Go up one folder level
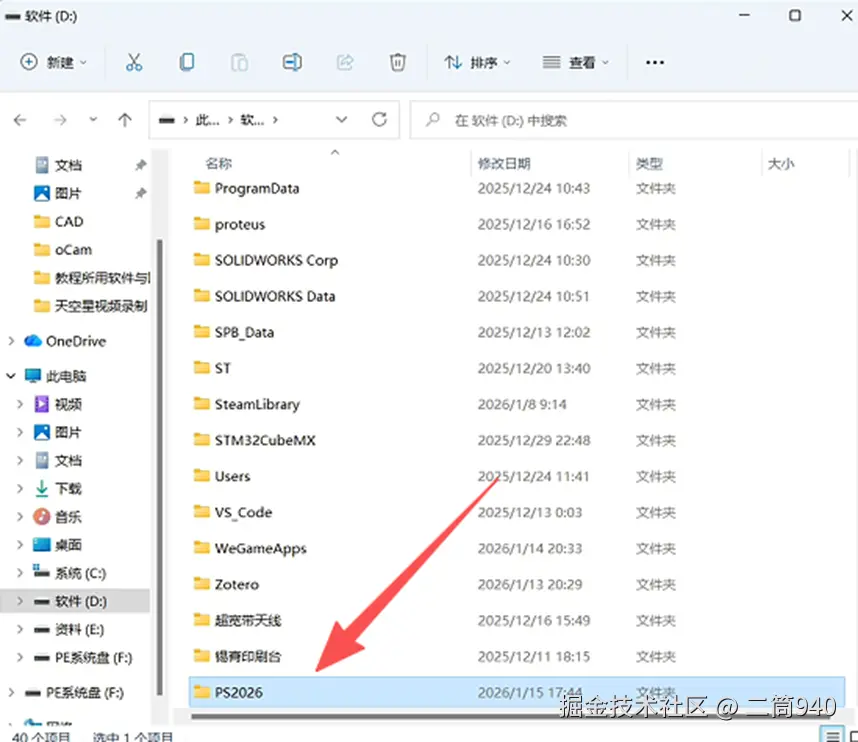This screenshot has height=742, width=858. (125, 120)
